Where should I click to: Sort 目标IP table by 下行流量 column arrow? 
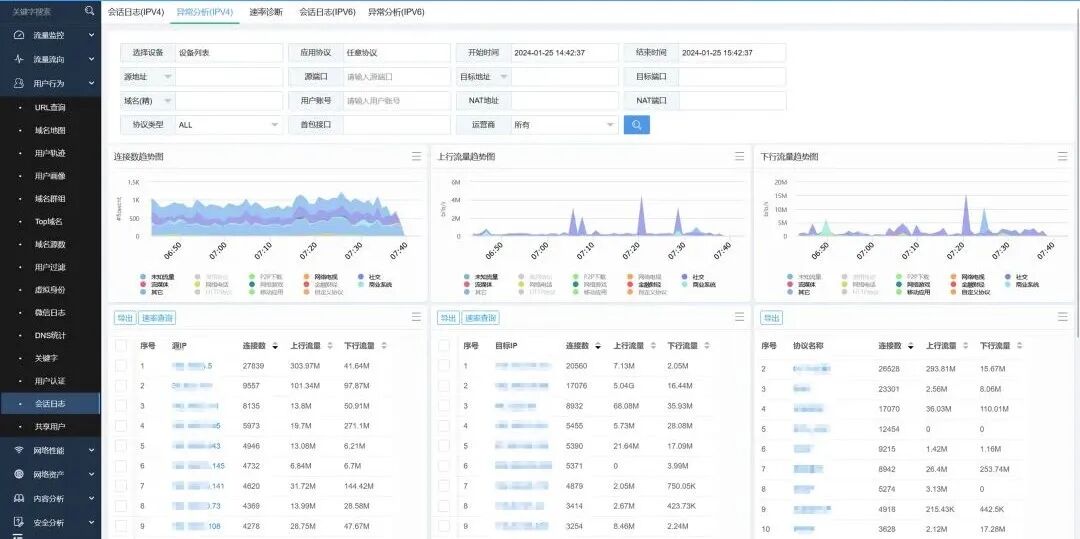(707, 346)
